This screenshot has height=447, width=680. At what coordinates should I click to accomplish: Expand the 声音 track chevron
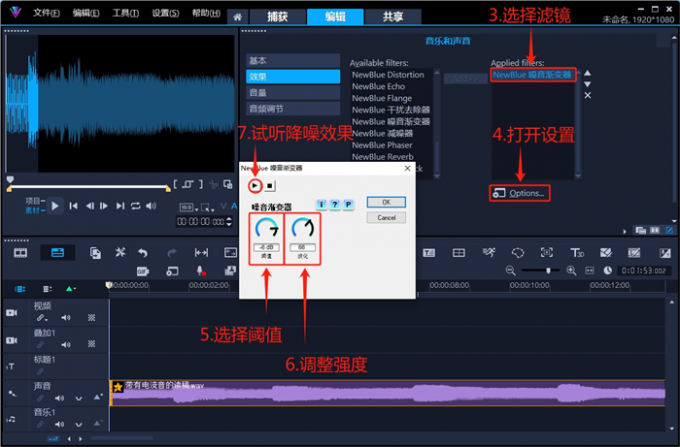click(x=78, y=398)
